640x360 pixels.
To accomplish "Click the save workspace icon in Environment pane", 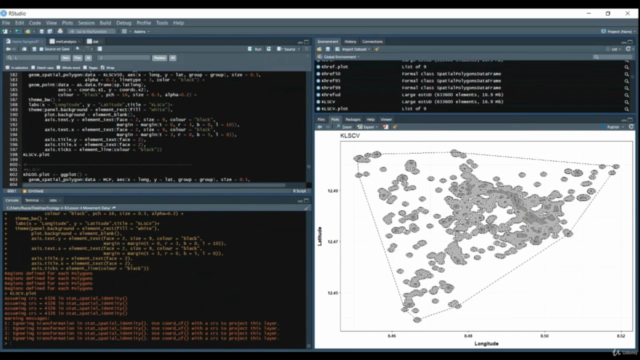I will point(327,49).
